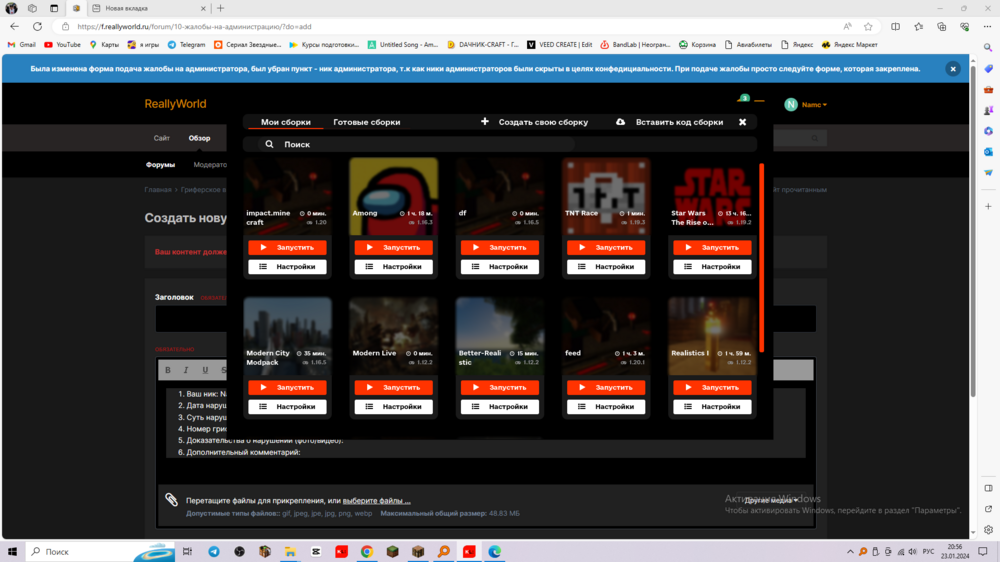1000x562 pixels.
Task: Expand the Name user account dropdown
Action: 814,105
